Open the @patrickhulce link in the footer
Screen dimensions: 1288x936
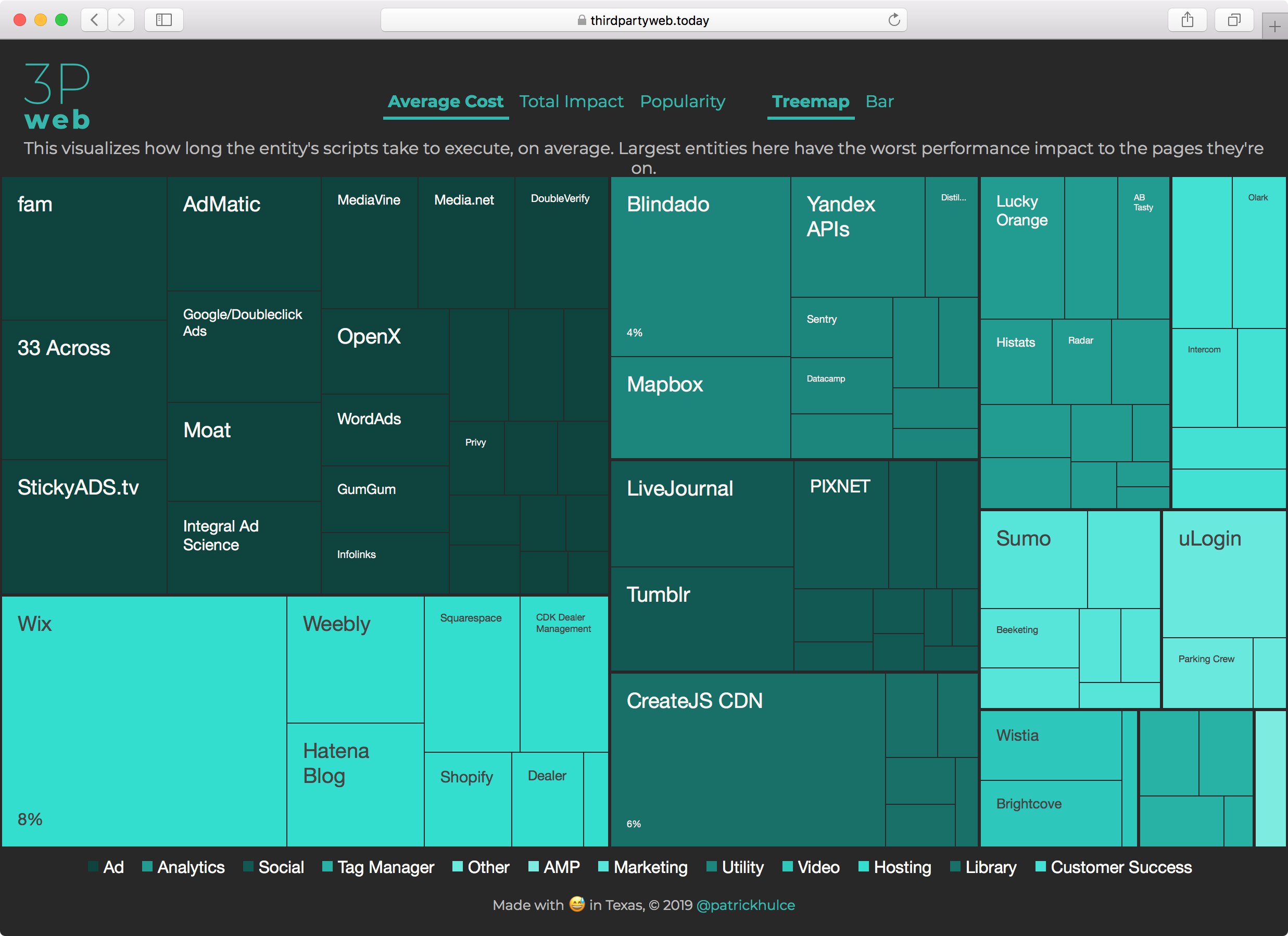tap(746, 905)
